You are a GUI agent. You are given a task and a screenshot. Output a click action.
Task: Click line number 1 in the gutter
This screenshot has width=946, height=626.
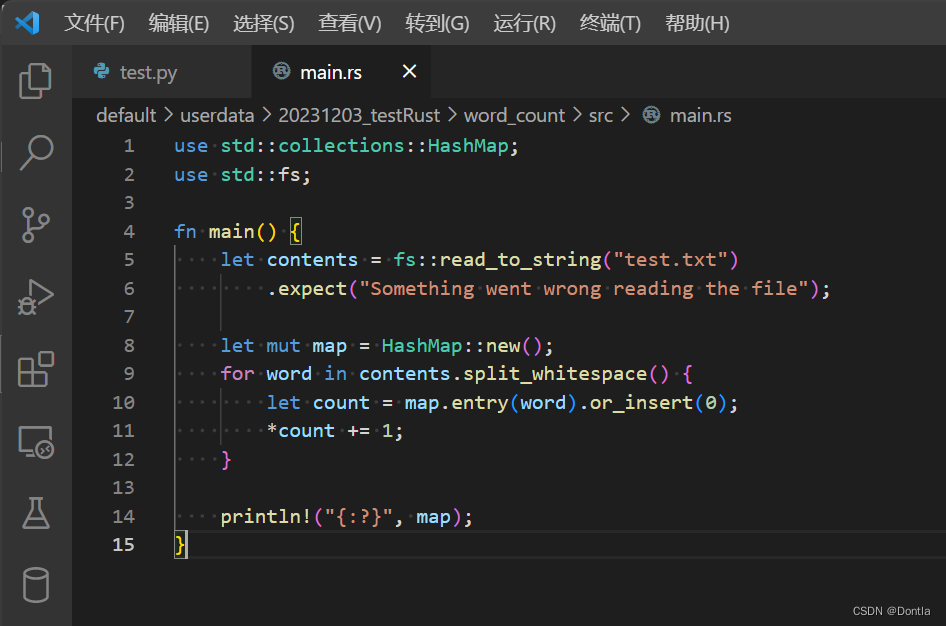(129, 146)
